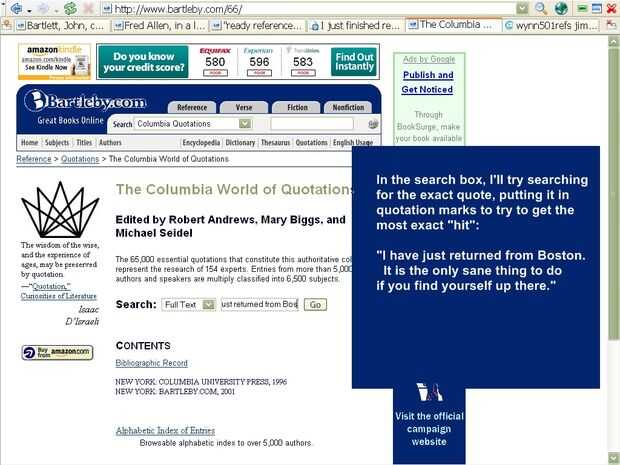Click the green Refresh page icon
This screenshot has height=465, width=620.
click(71, 8)
